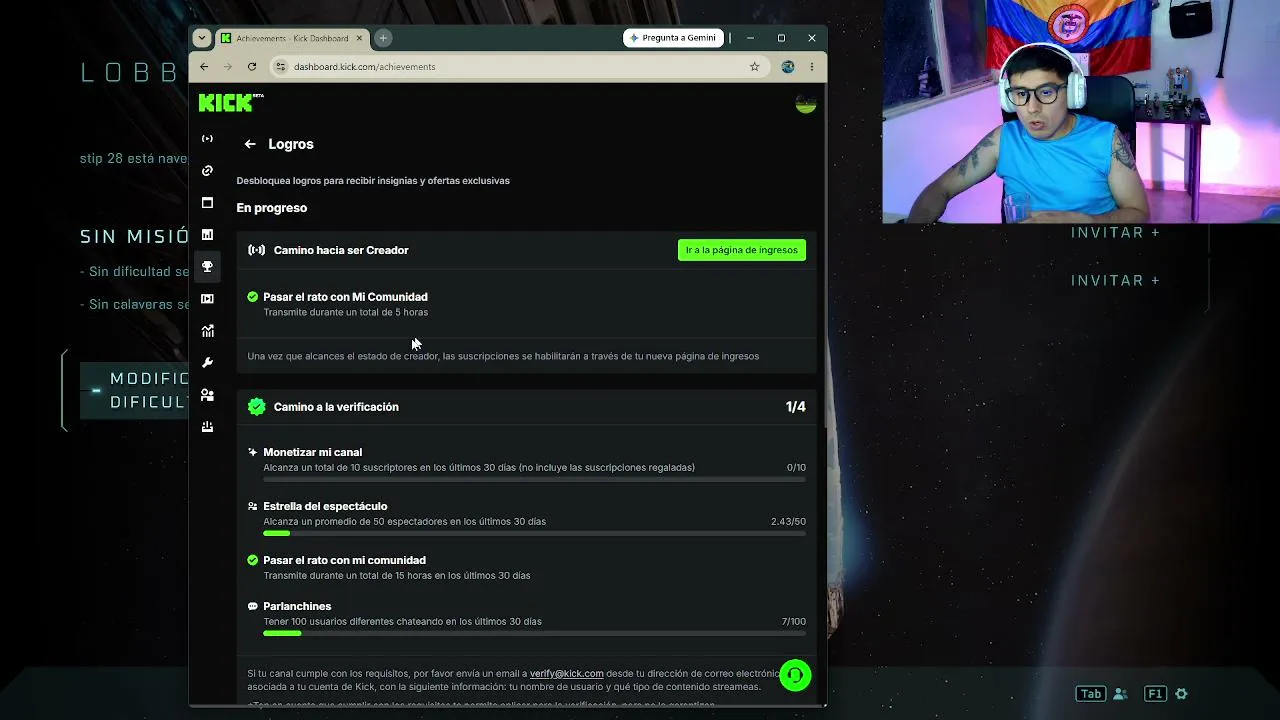Close the Achievements - Kick Dashboard tab
Screen dimensions: 1280x720
click(x=359, y=38)
